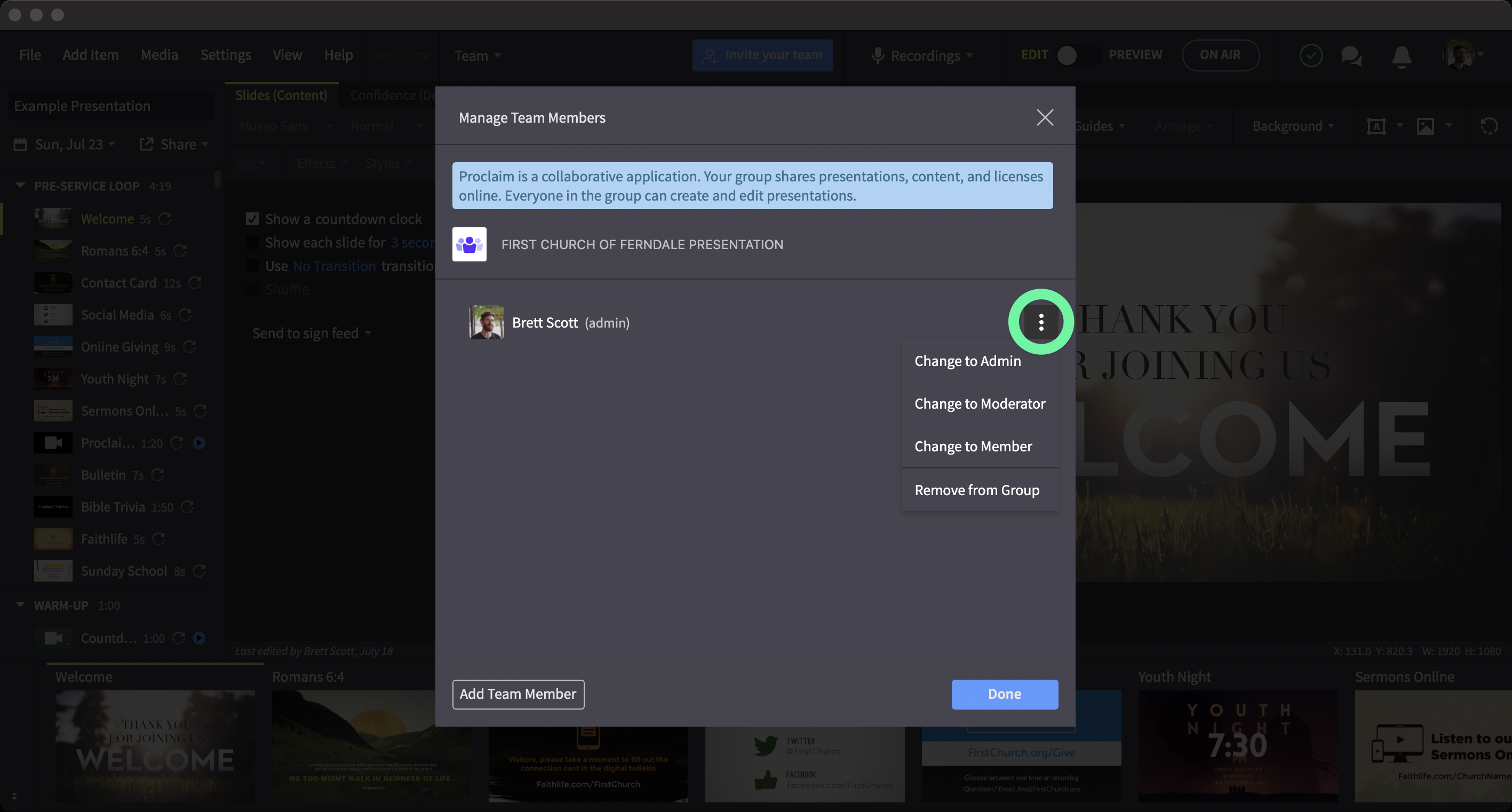Click loop icon next to Bulletin
Screen dimensions: 1512x812
pyautogui.click(x=157, y=475)
